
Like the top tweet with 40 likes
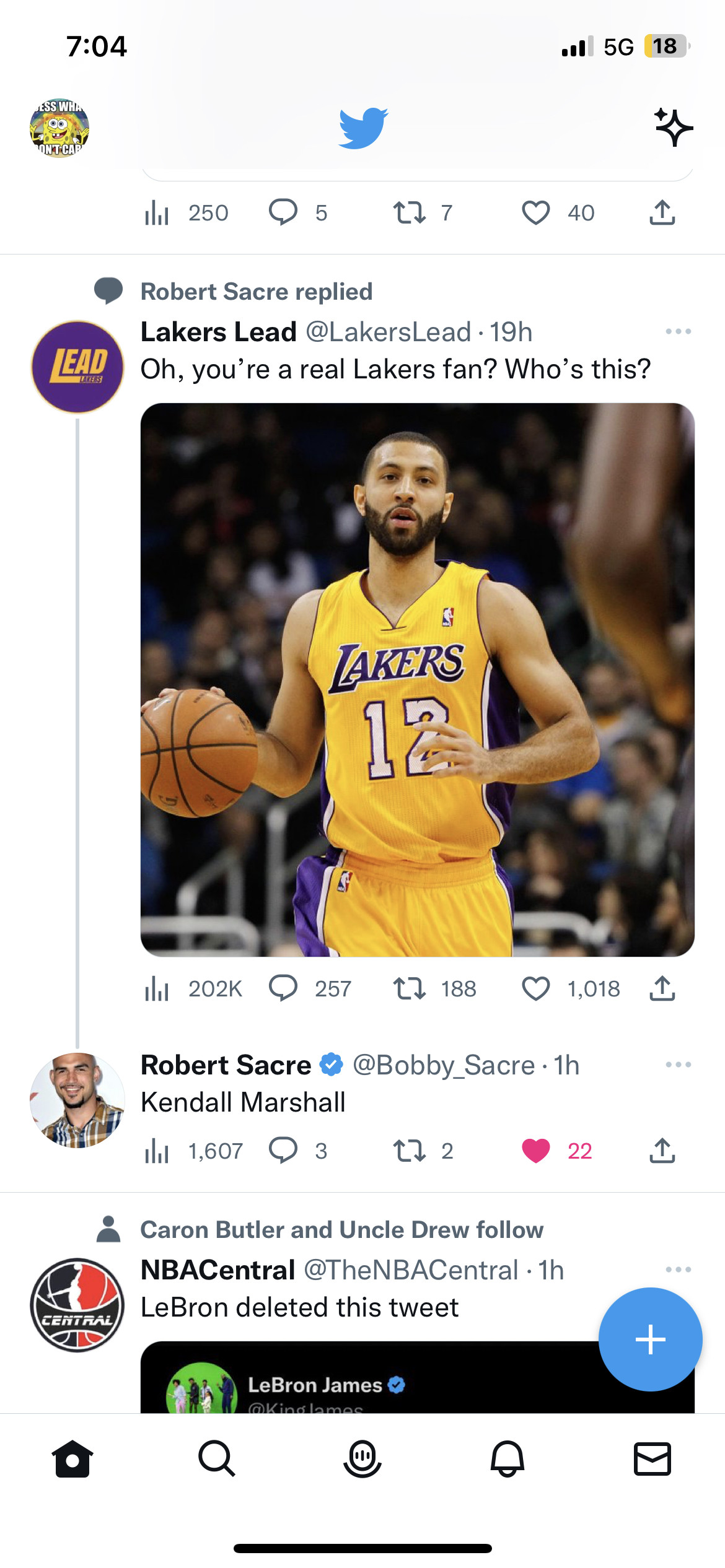[x=536, y=212]
